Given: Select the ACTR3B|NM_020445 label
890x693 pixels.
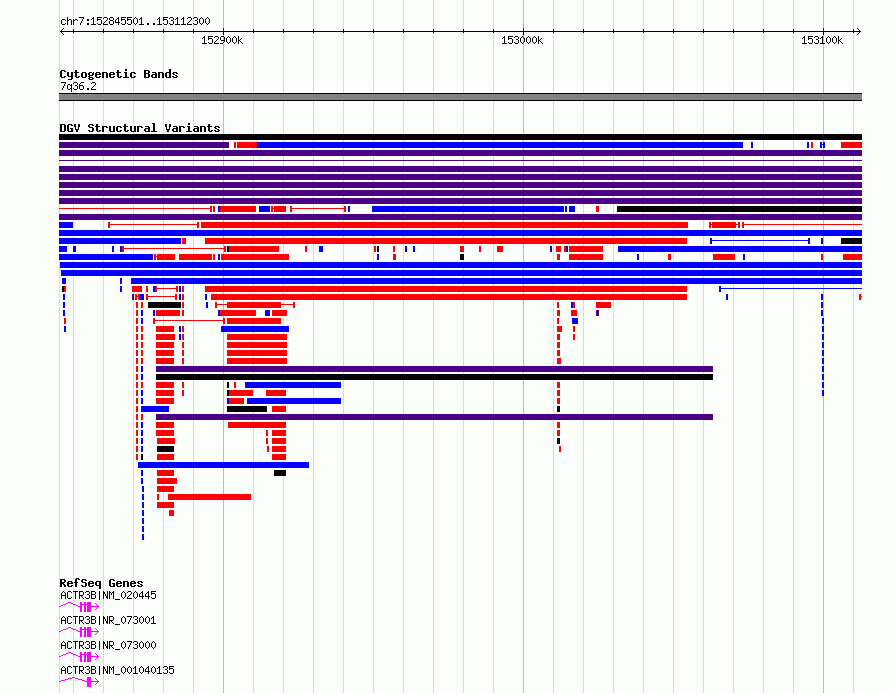Looking at the screenshot, I should (108, 595).
